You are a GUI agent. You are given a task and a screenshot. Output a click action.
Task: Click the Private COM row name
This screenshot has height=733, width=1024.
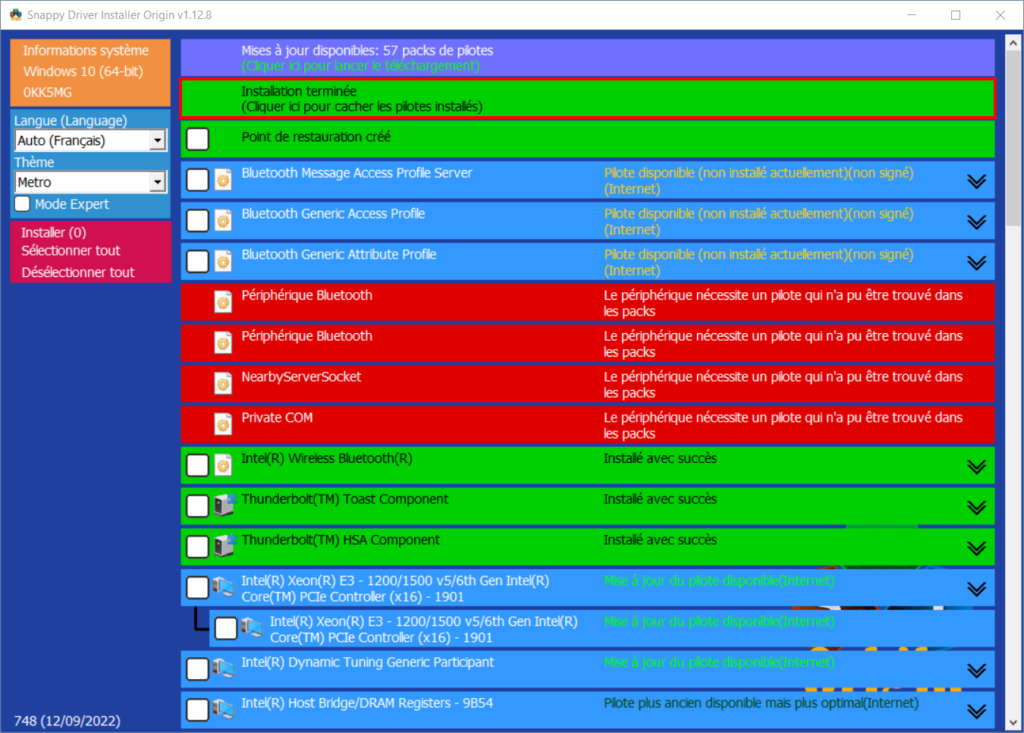[277, 417]
